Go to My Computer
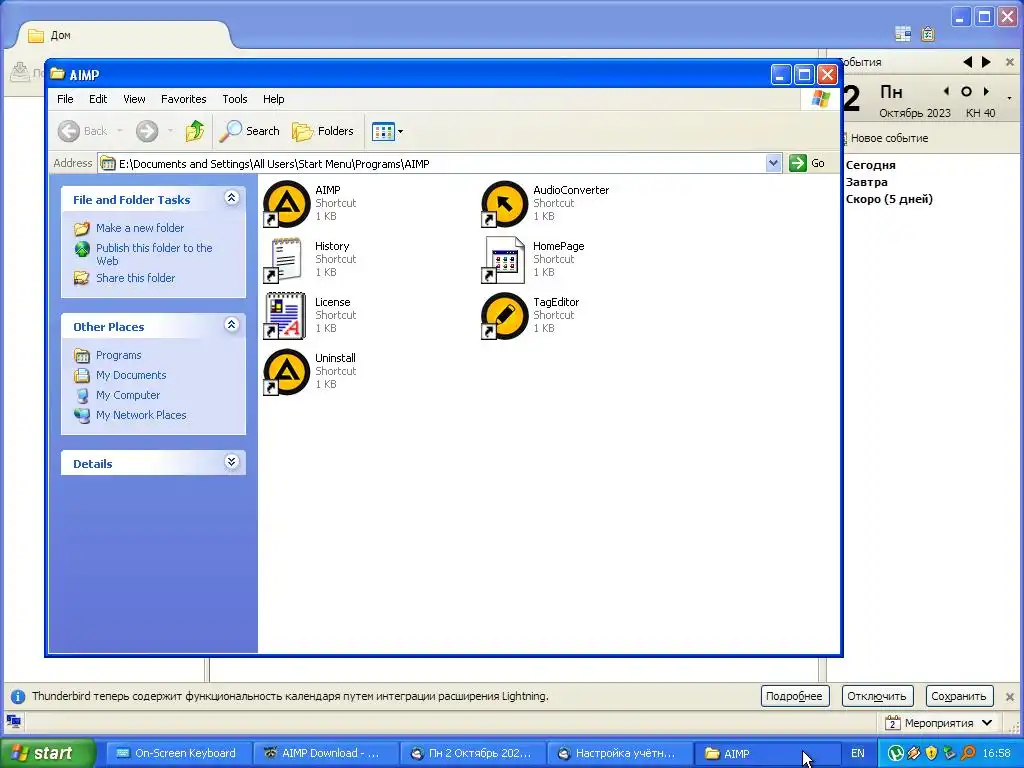This screenshot has height=768, width=1024. coord(127,395)
